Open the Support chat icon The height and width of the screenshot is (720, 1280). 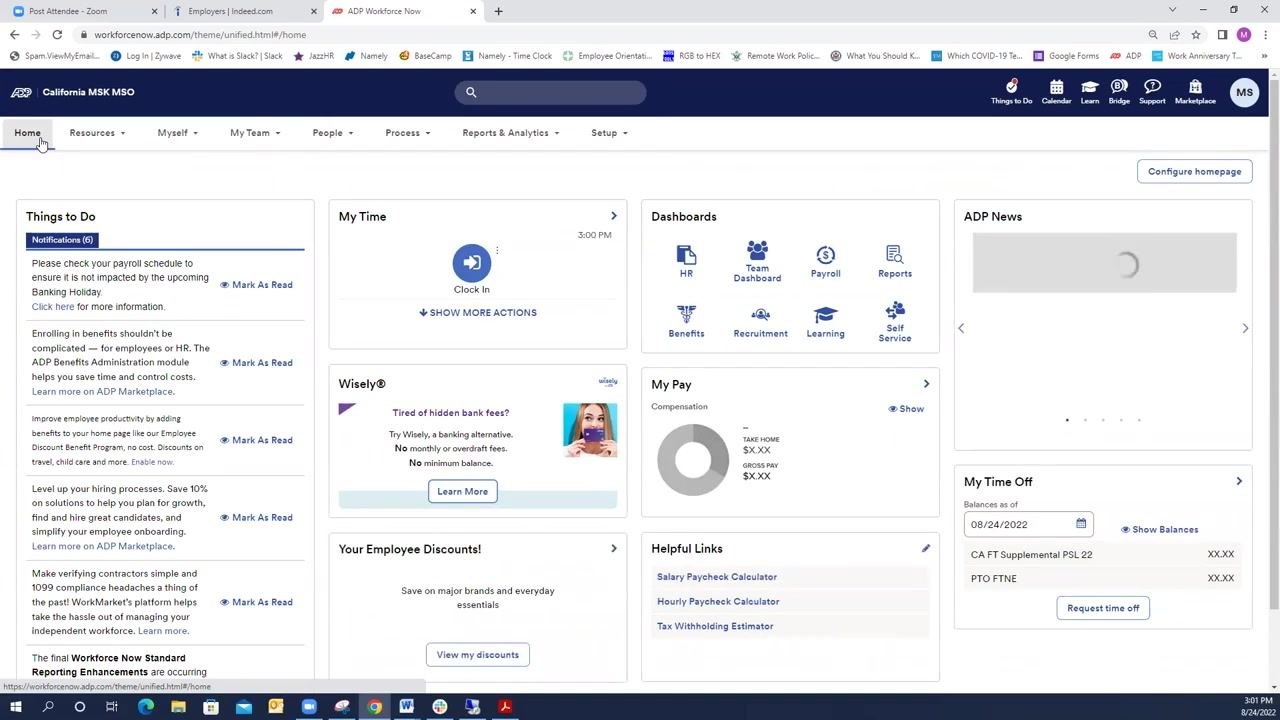(1152, 92)
